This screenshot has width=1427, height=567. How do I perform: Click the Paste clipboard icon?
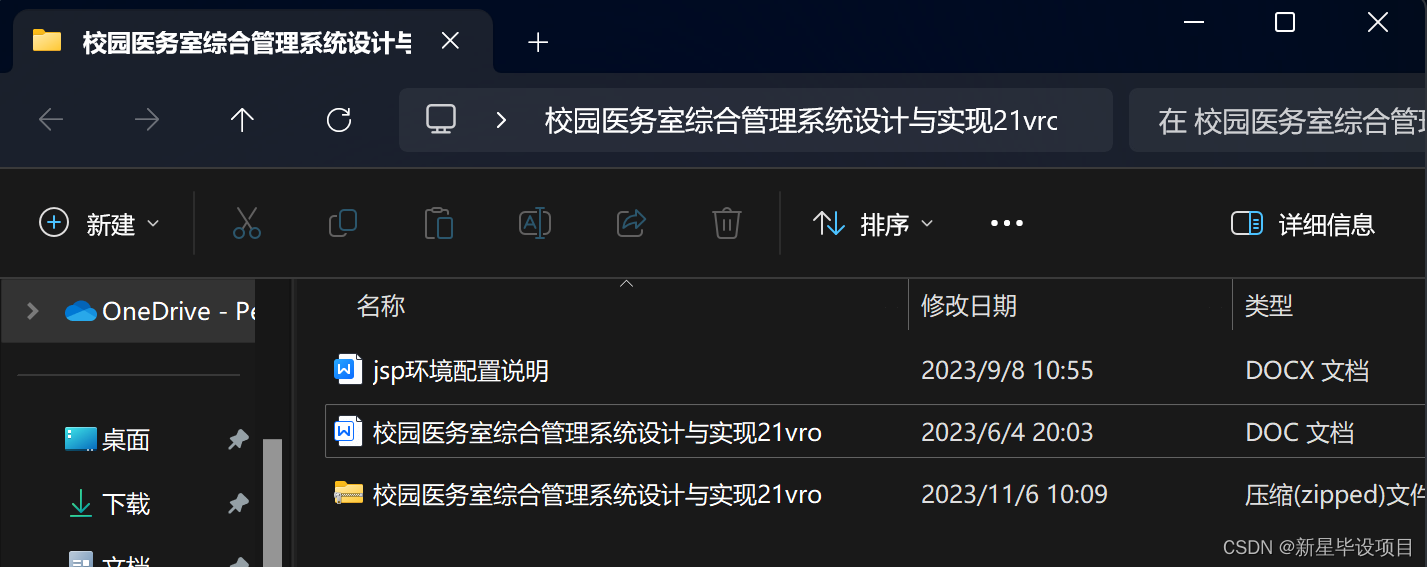[x=439, y=223]
